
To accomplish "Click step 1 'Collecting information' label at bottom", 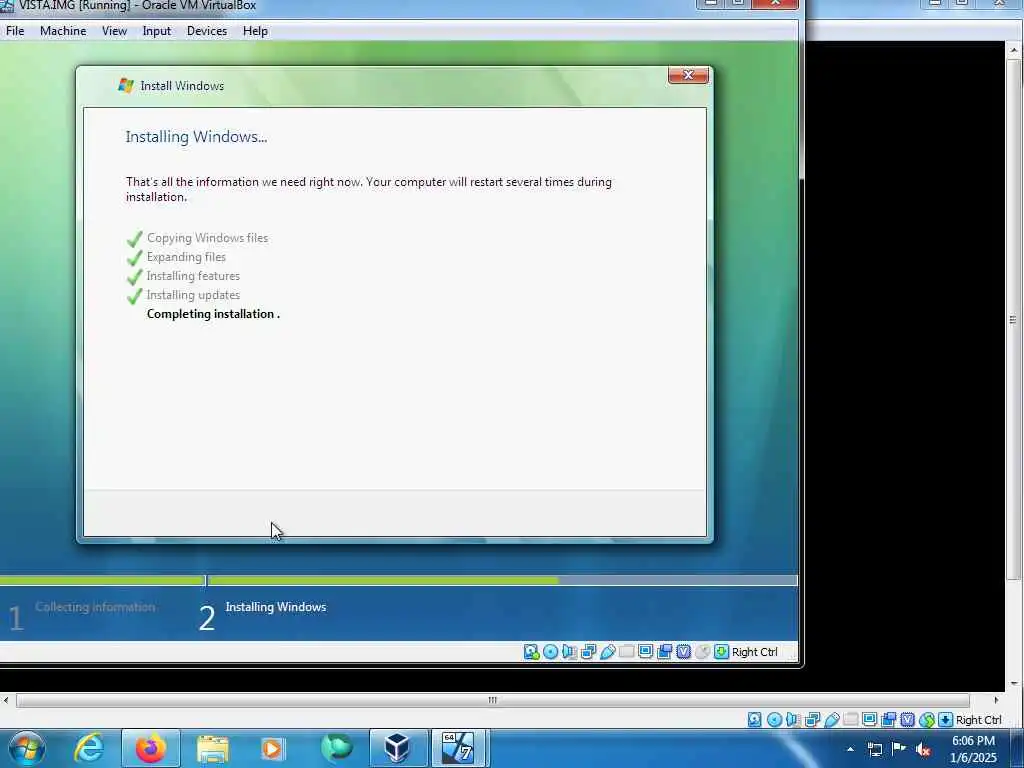I will tap(95, 607).
